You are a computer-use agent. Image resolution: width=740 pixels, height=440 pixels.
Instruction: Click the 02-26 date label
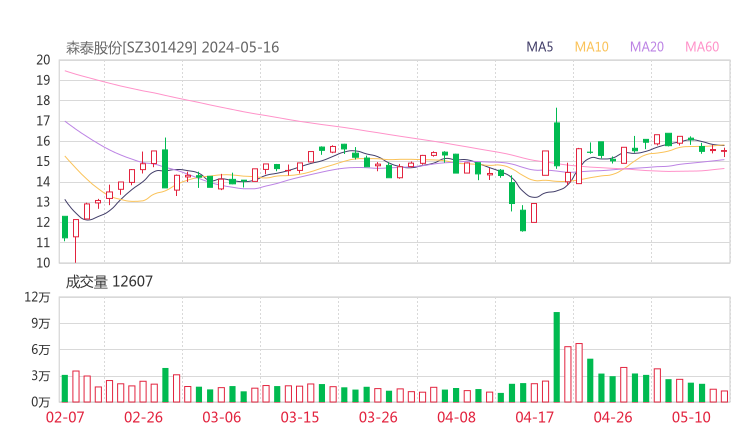click(143, 417)
